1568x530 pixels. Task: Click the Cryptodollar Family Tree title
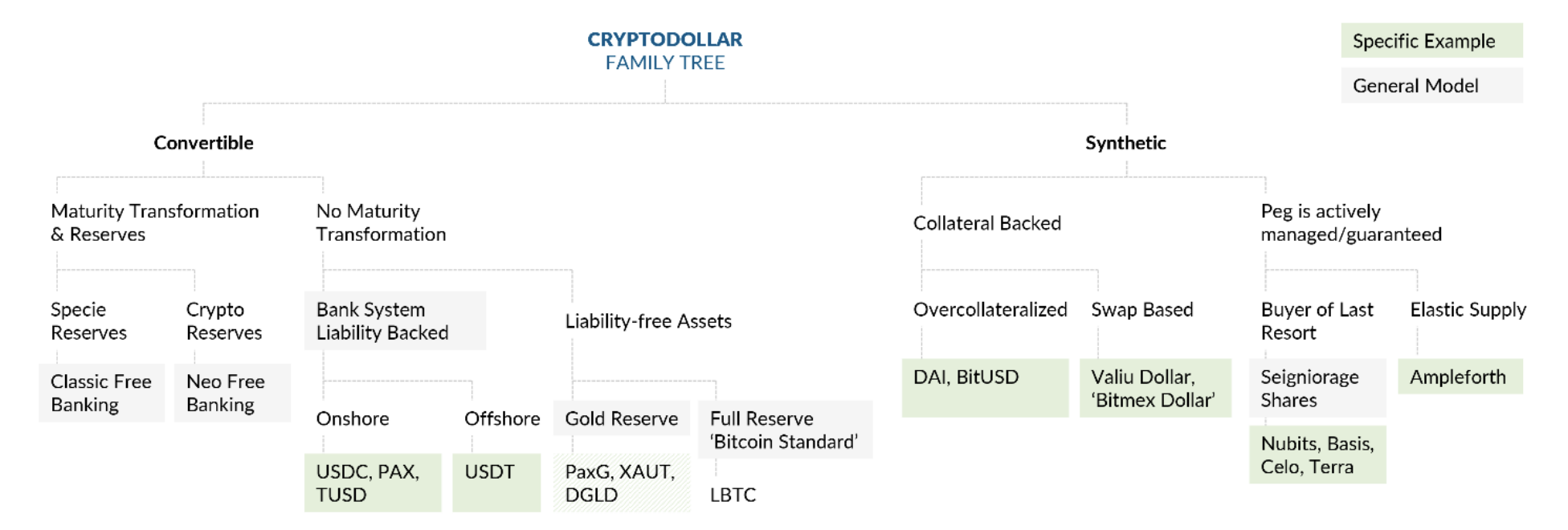coord(665,51)
